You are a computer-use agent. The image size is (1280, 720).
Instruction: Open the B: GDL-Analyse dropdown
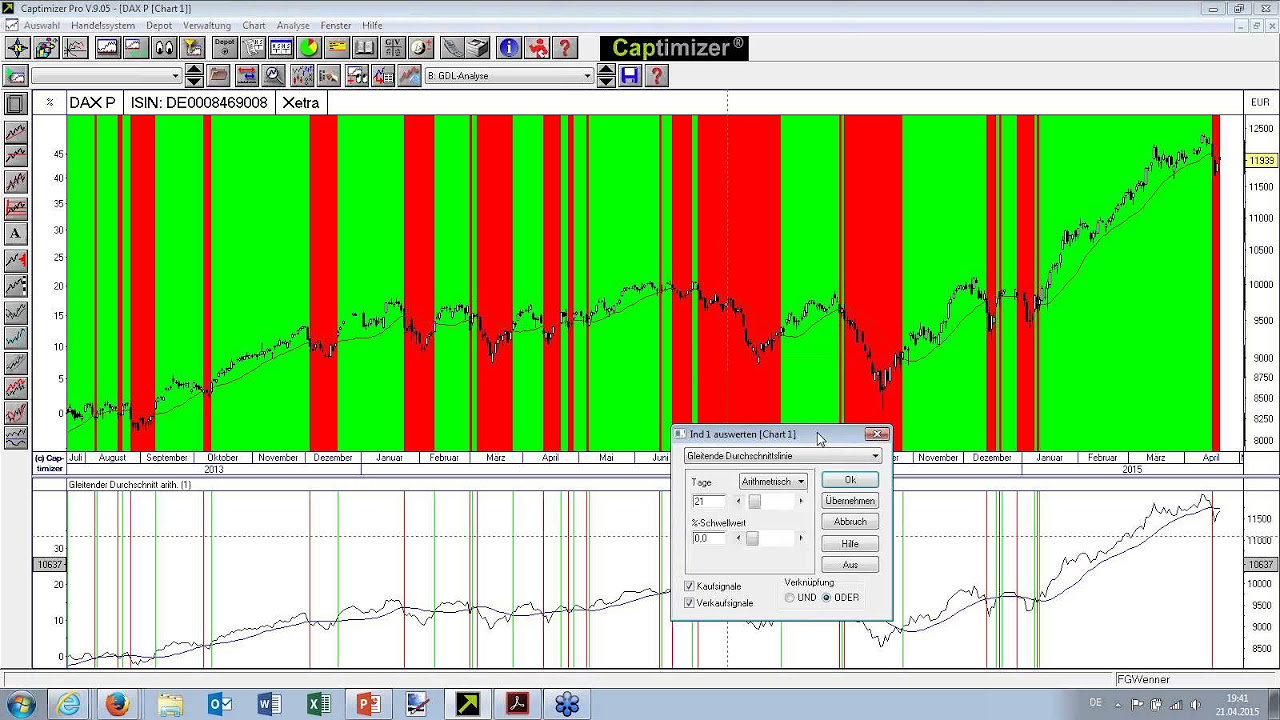coord(509,76)
